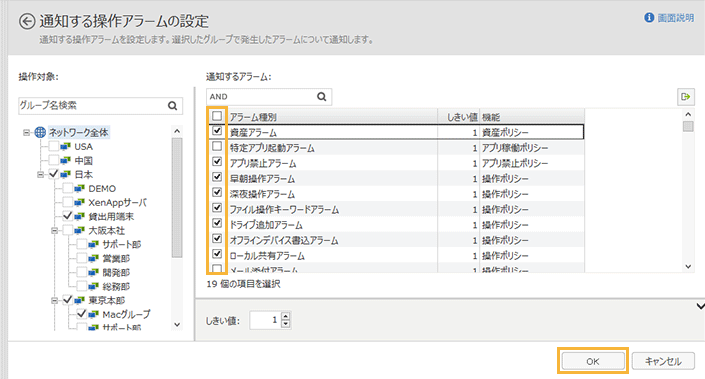Click the Macグループ computer icon
This screenshot has height=379, width=705.
(x=94, y=314)
